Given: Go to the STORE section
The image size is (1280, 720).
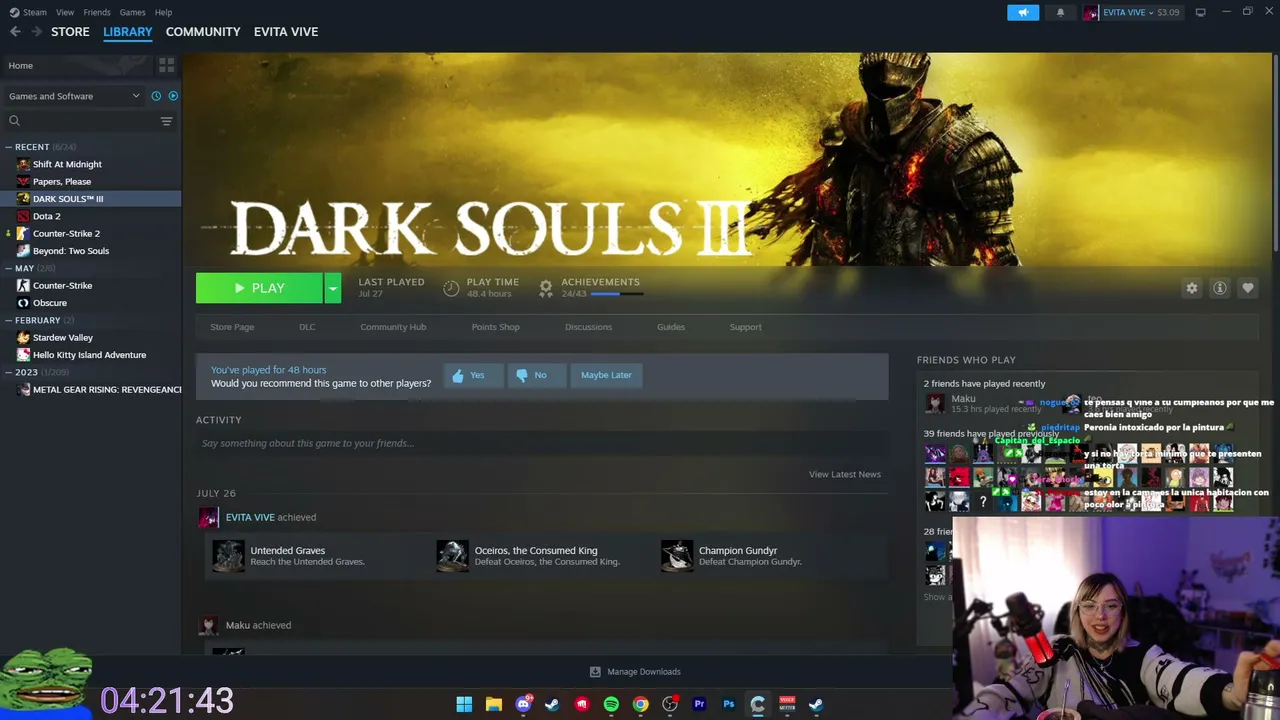Looking at the screenshot, I should point(70,32).
